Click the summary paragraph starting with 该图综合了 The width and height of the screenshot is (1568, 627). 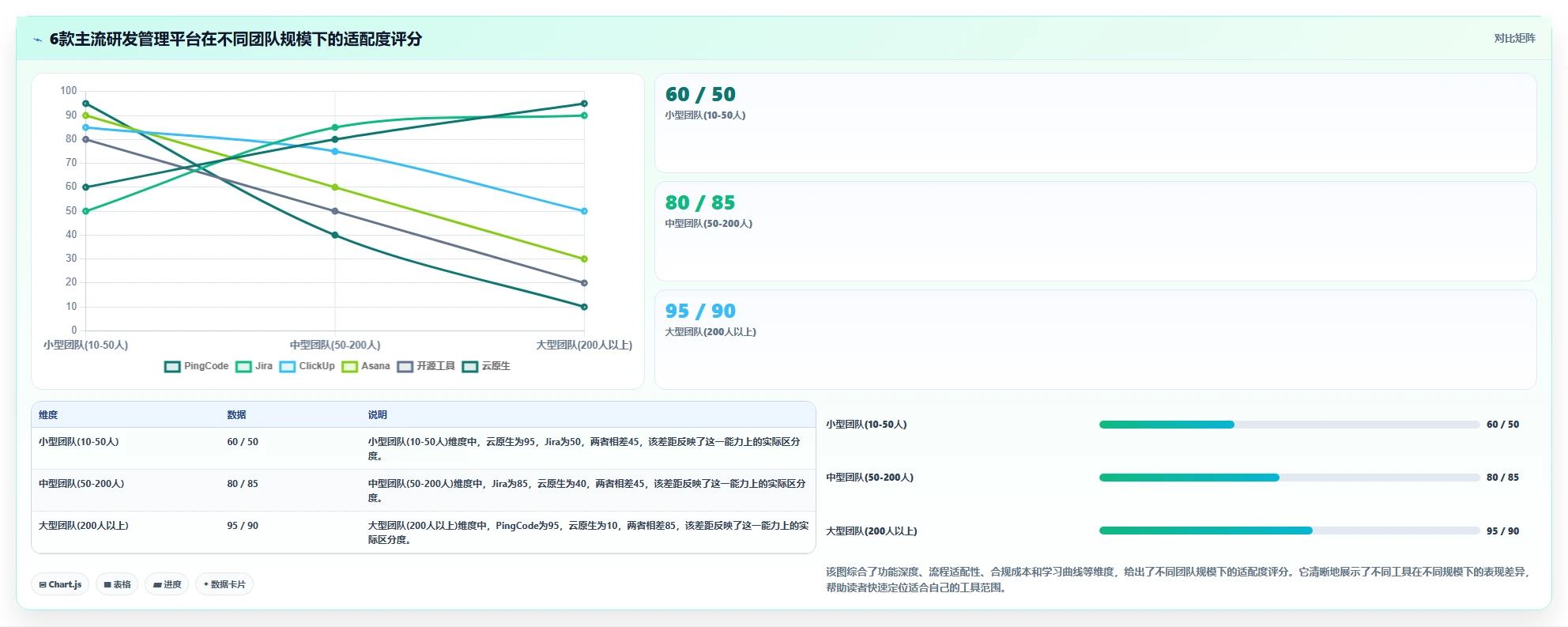1178,580
